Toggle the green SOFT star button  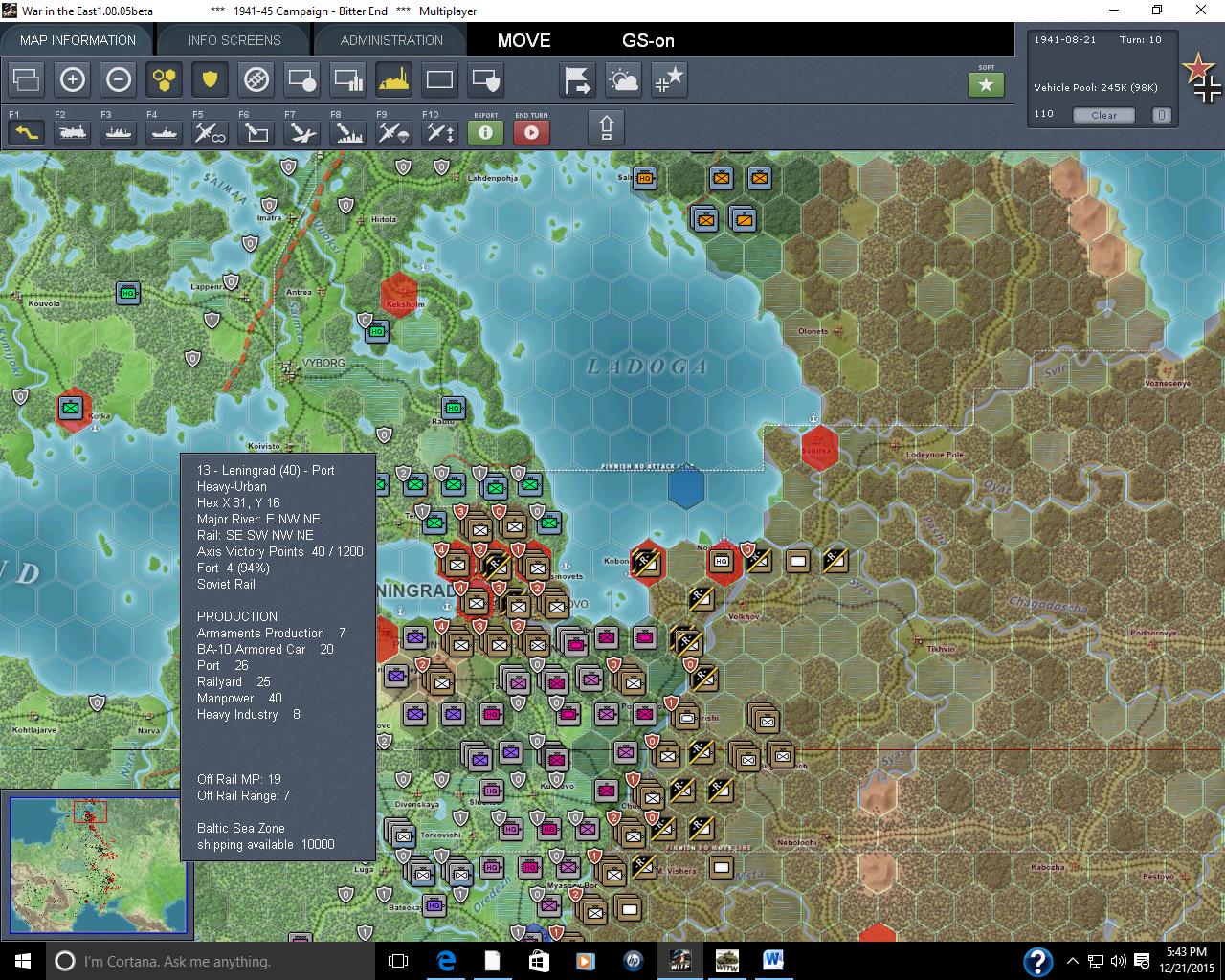click(x=987, y=84)
